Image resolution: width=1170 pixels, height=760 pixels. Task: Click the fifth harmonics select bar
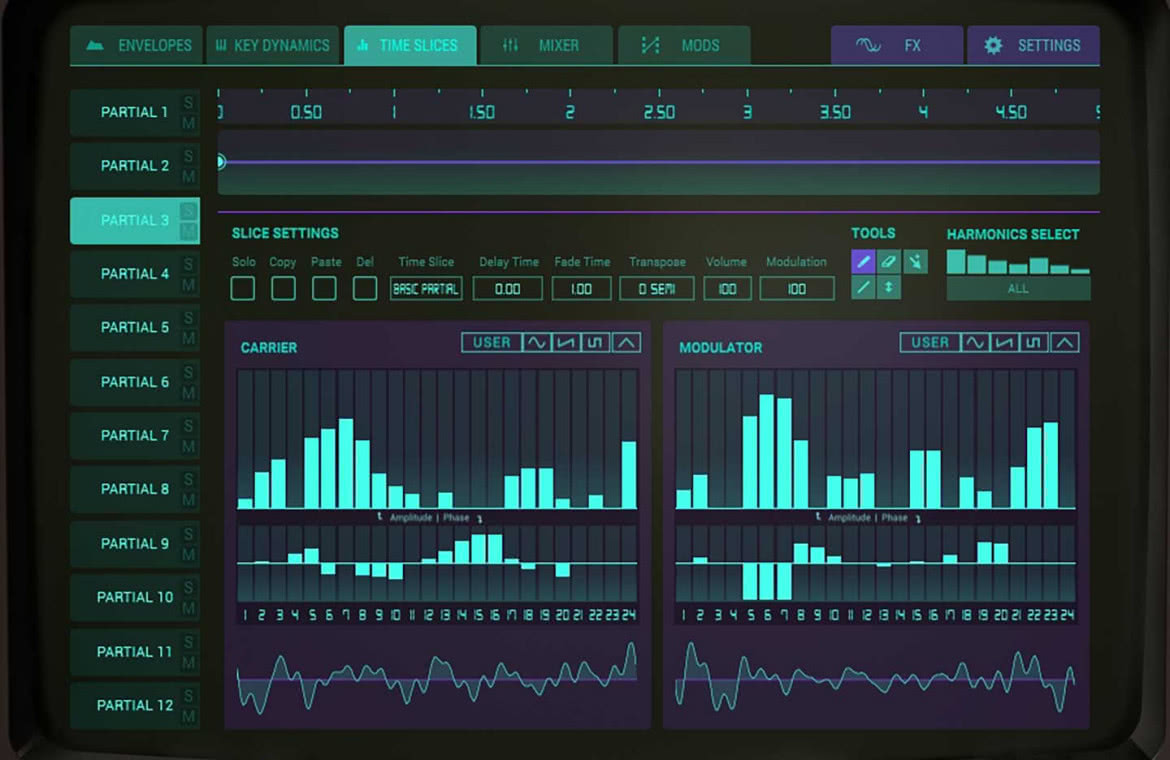1039,266
